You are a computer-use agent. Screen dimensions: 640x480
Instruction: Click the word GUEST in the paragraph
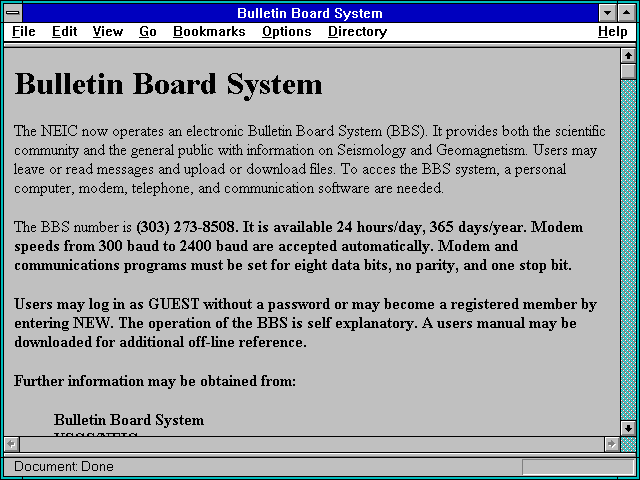(x=173, y=304)
